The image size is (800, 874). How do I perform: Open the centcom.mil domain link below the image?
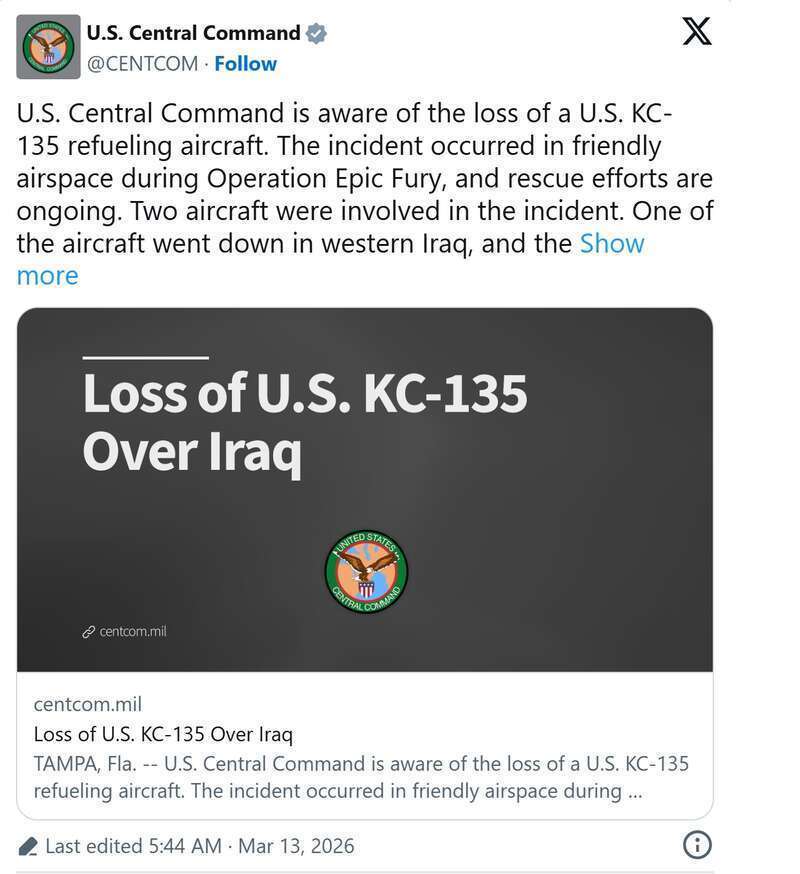point(88,704)
